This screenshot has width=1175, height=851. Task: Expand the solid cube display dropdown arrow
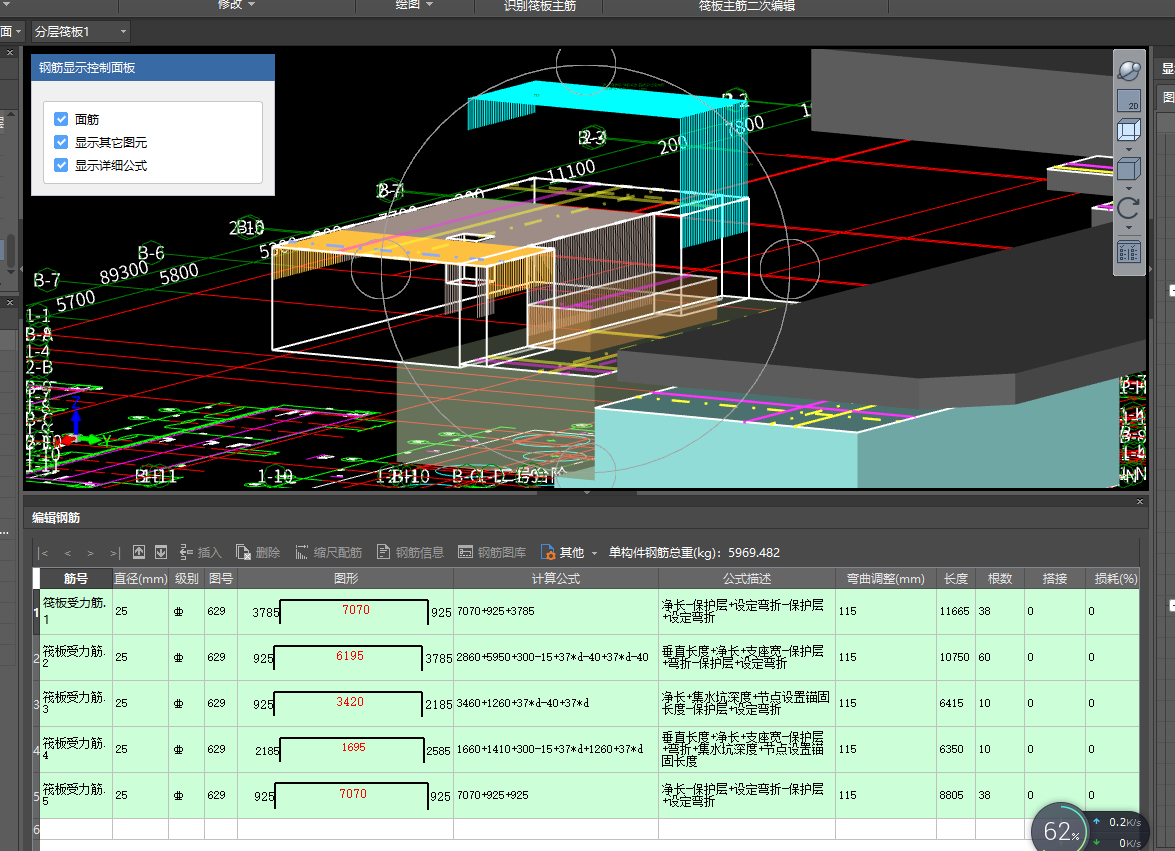(1129, 187)
